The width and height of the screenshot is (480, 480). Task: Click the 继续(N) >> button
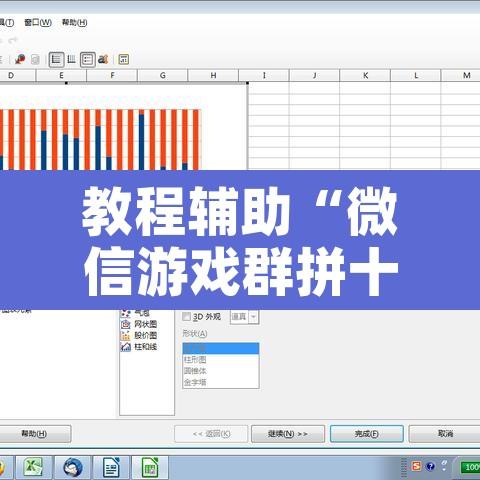tap(288, 434)
